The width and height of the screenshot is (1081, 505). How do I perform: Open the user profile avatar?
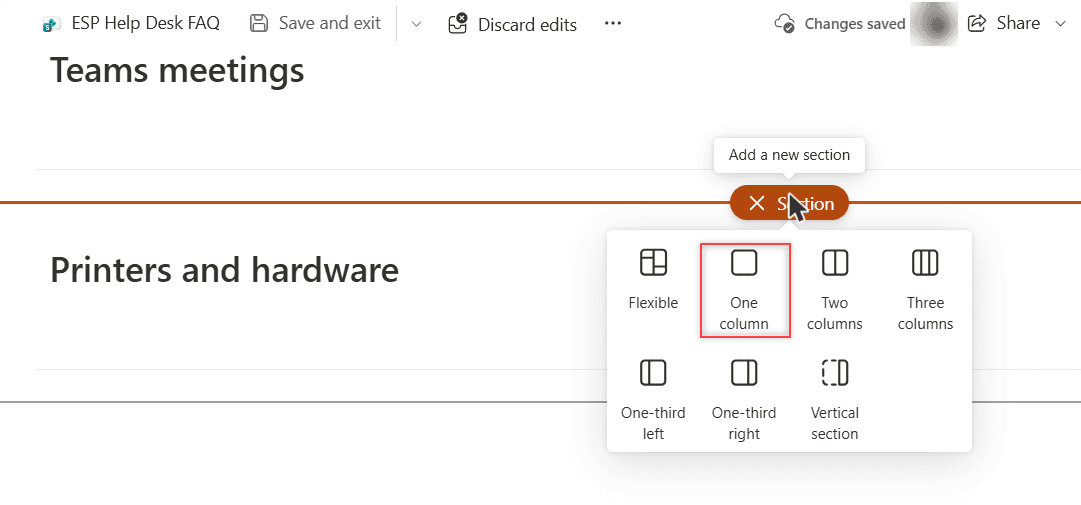[933, 24]
